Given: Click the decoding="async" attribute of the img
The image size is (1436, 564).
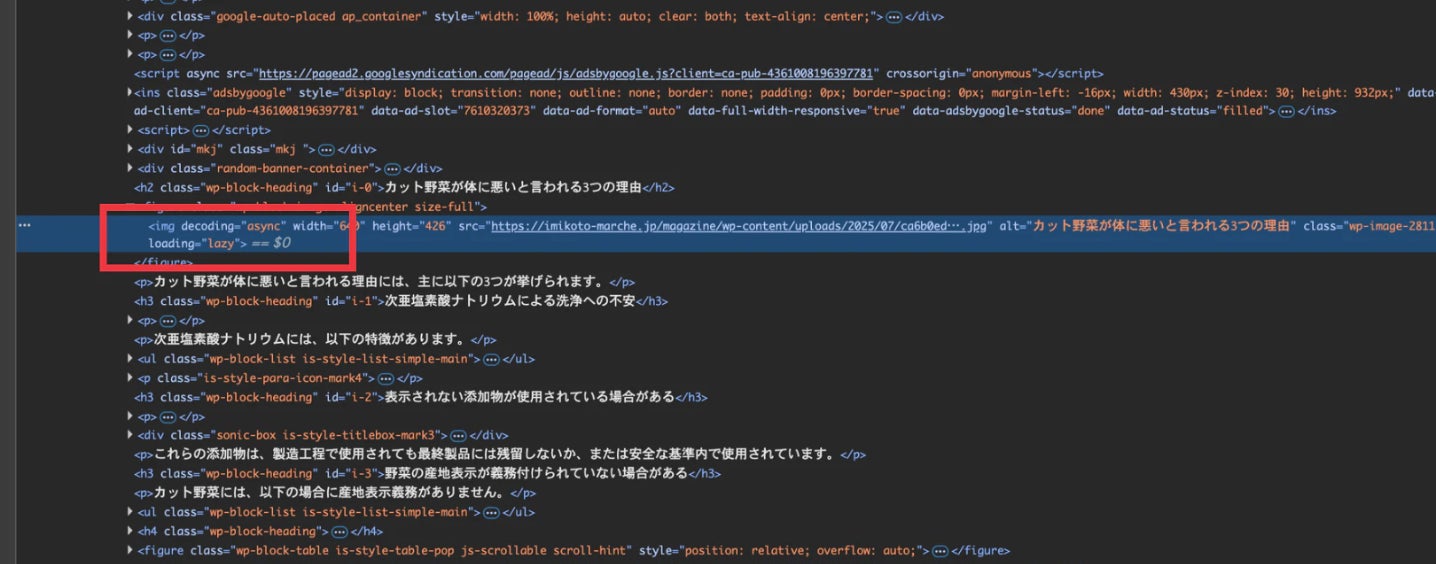Looking at the screenshot, I should 234,226.
